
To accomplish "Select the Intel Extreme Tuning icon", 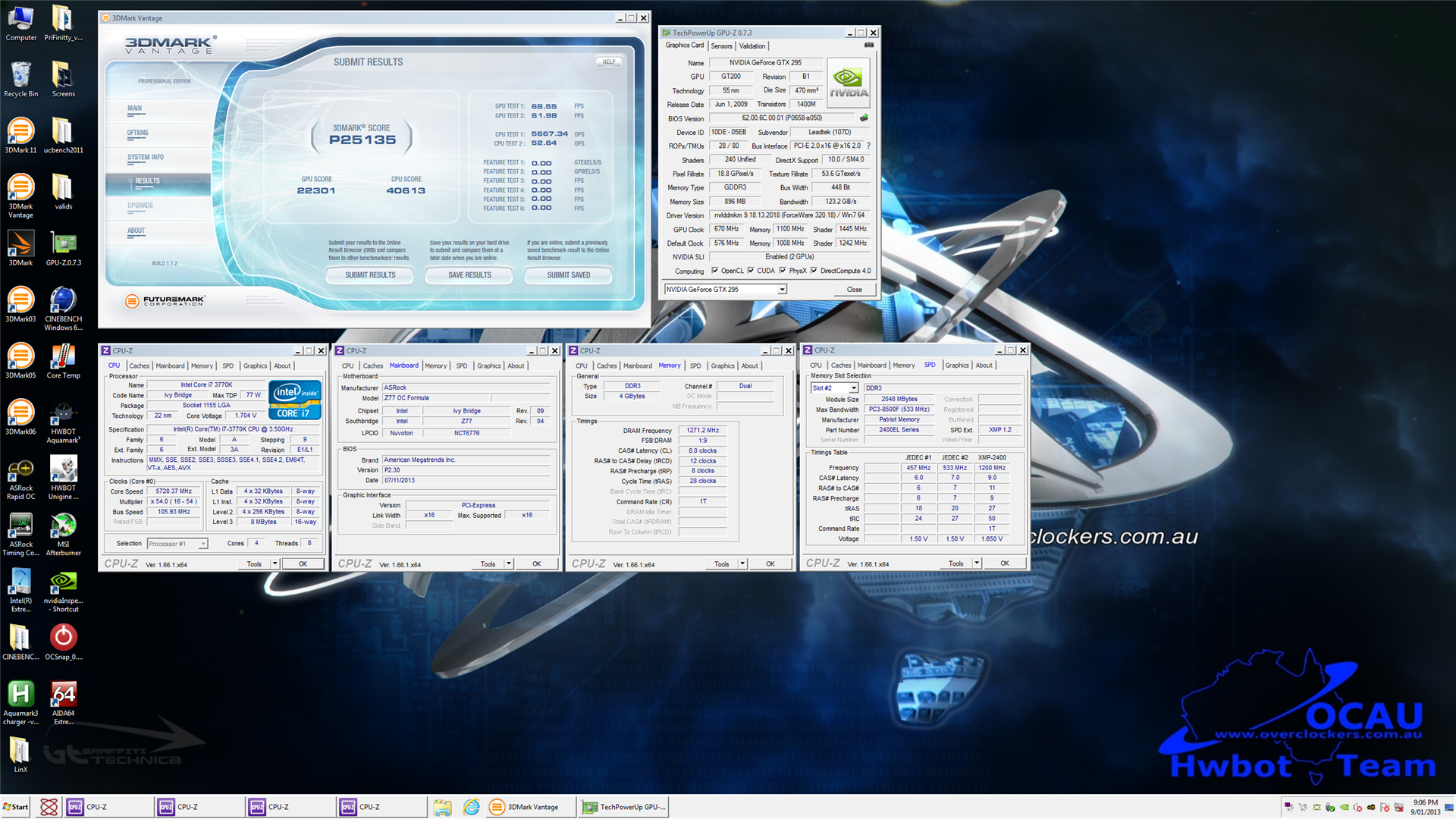I will (x=20, y=590).
